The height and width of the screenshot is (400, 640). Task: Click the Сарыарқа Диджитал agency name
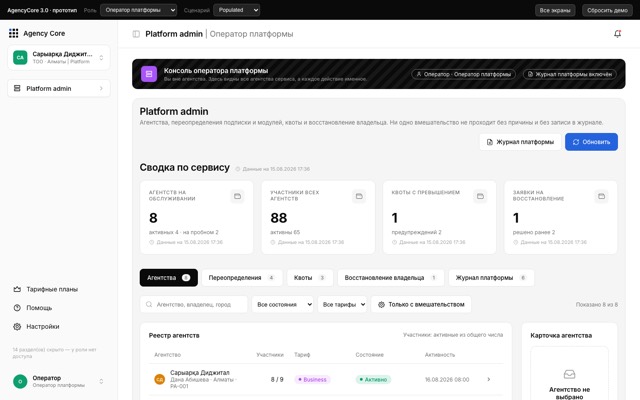click(x=200, y=373)
